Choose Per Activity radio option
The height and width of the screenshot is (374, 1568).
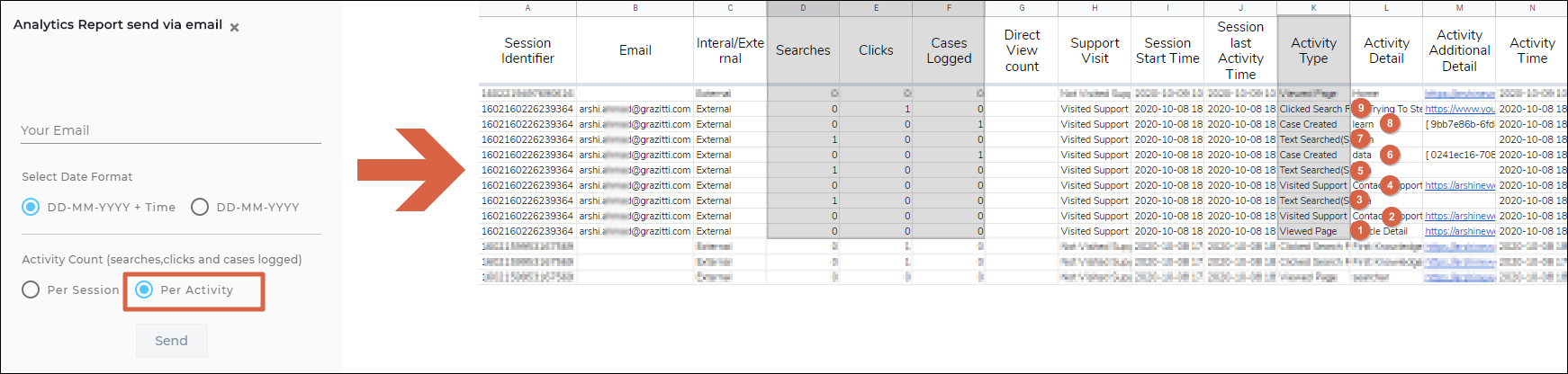click(x=144, y=289)
